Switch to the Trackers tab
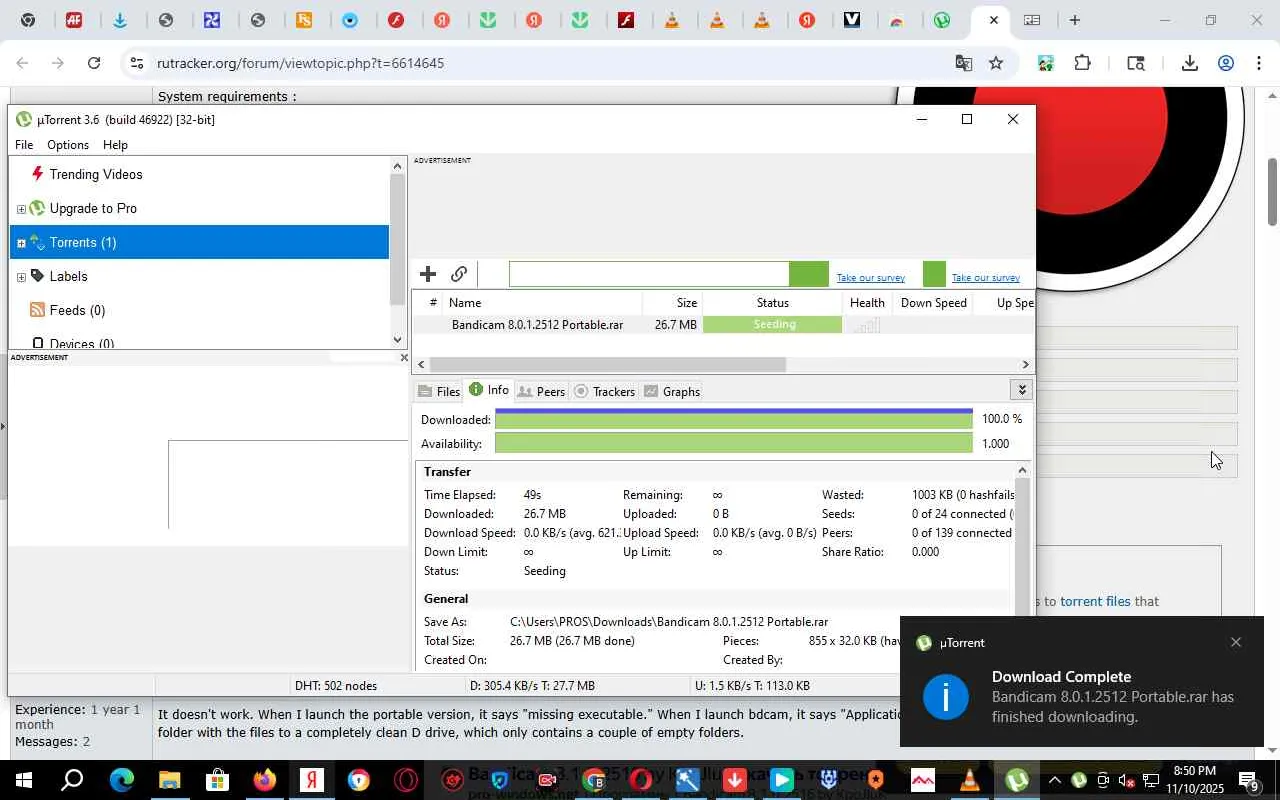This screenshot has width=1280, height=800. click(604, 391)
